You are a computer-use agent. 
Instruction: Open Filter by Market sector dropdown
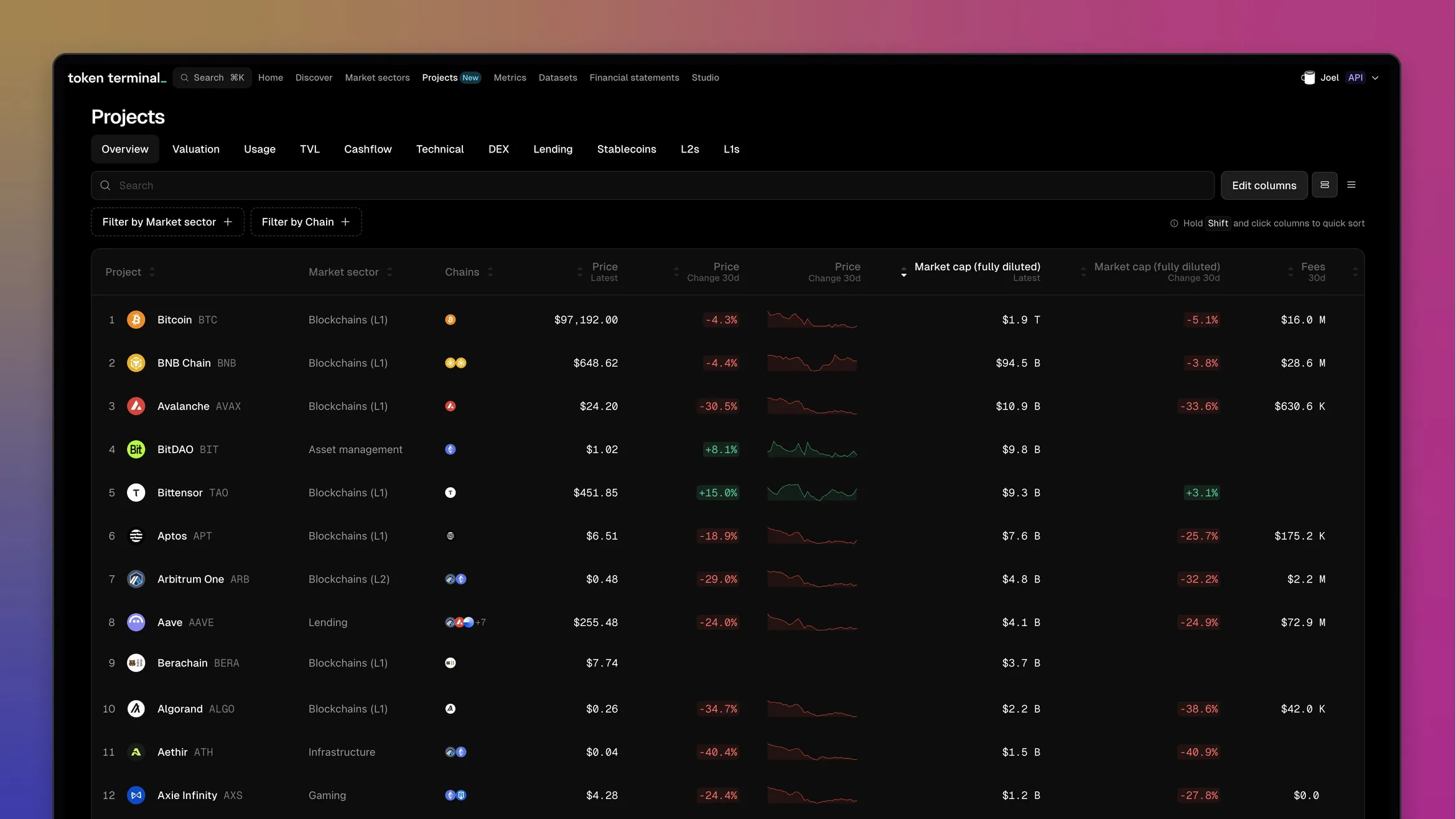[x=167, y=222]
